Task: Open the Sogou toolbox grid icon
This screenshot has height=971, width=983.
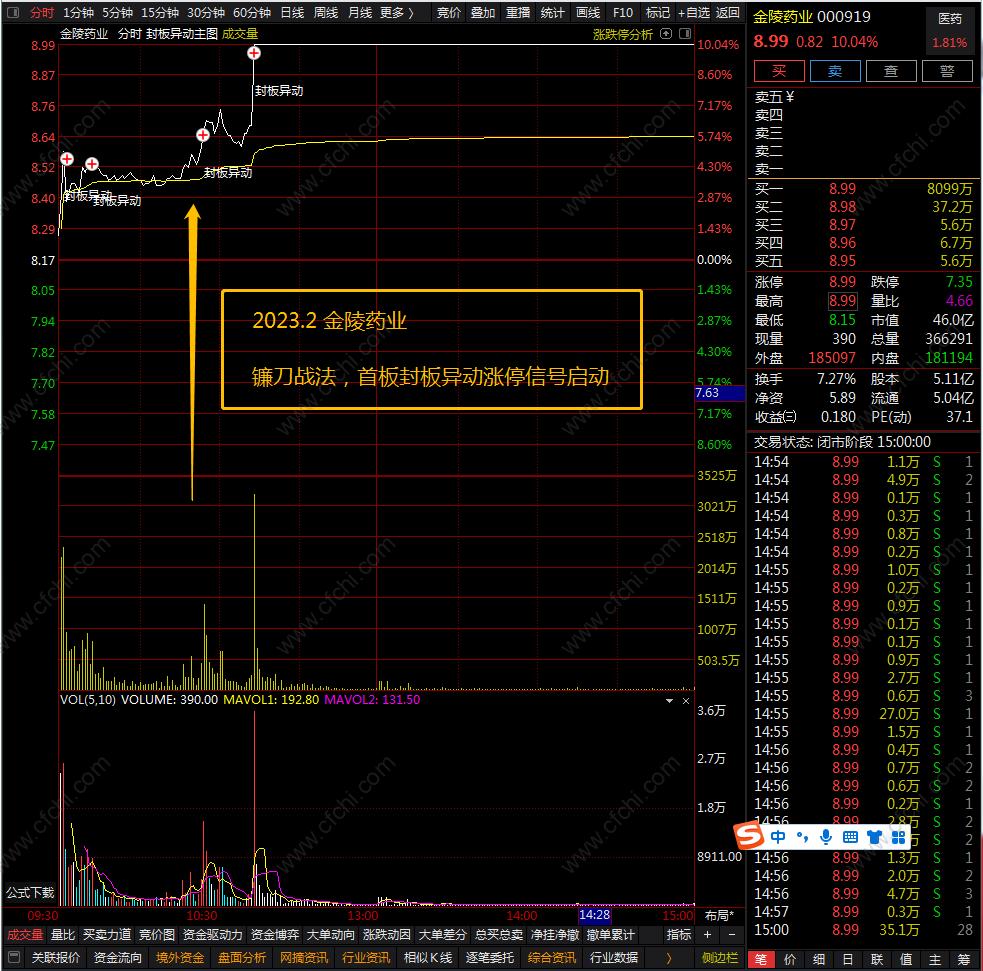Action: [898, 837]
